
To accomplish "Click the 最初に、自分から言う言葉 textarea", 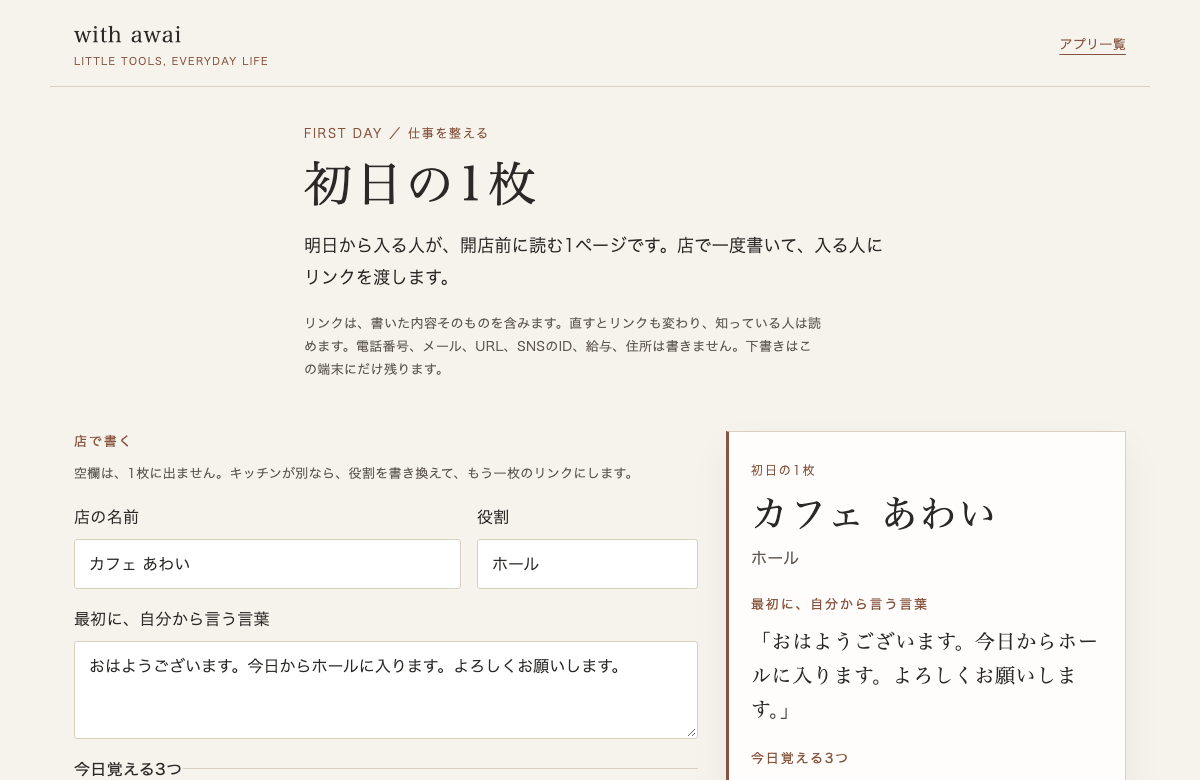I will [386, 690].
